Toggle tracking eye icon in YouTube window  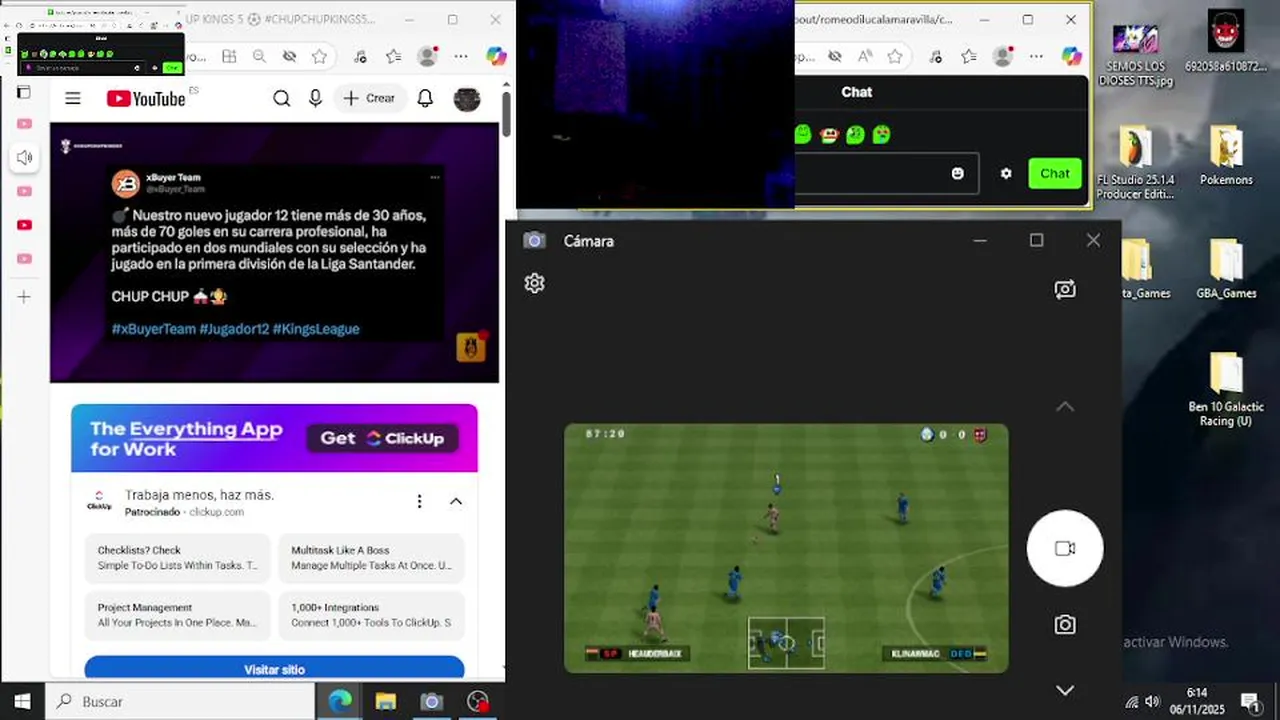click(289, 57)
